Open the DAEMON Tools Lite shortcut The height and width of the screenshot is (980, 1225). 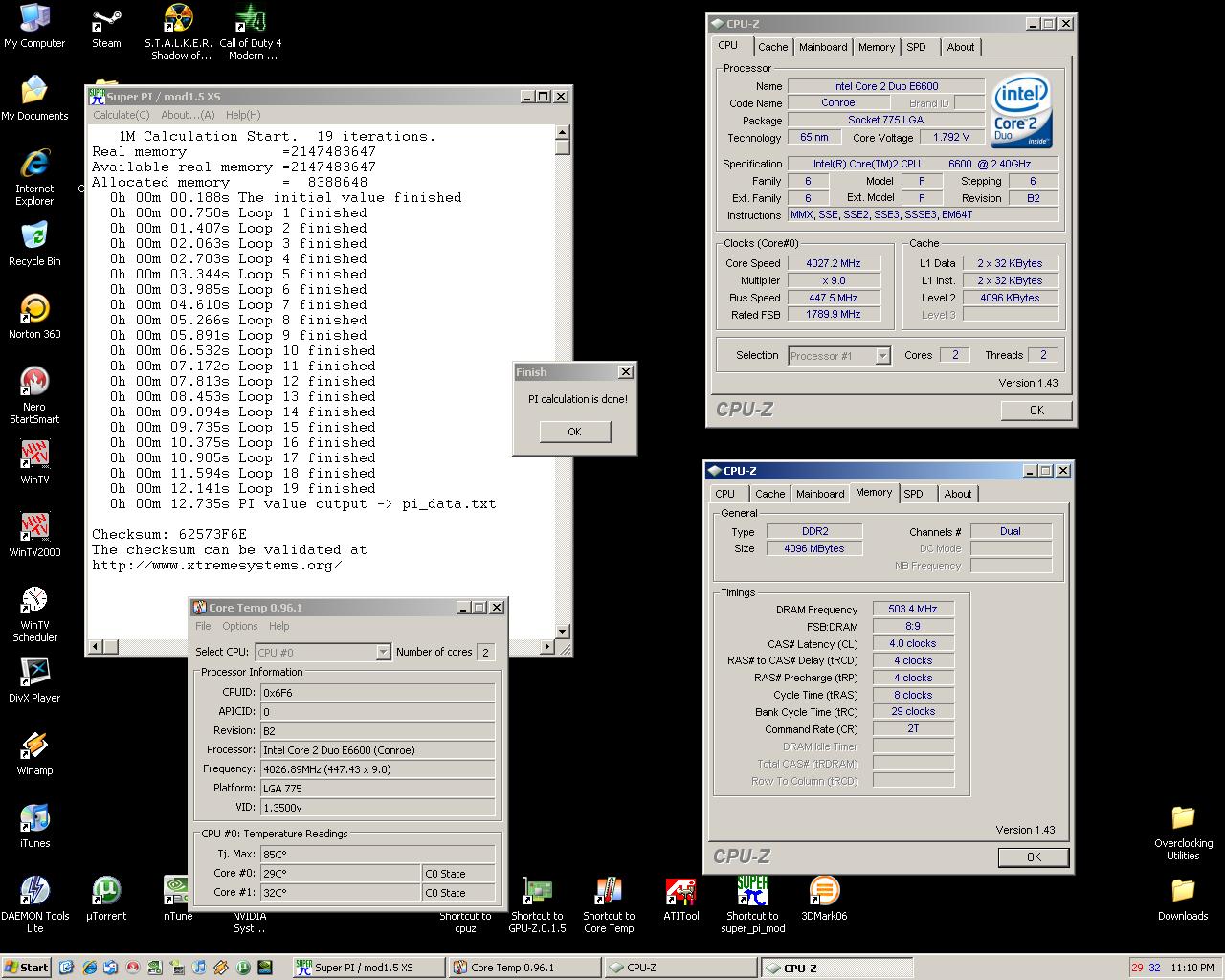pos(34,904)
